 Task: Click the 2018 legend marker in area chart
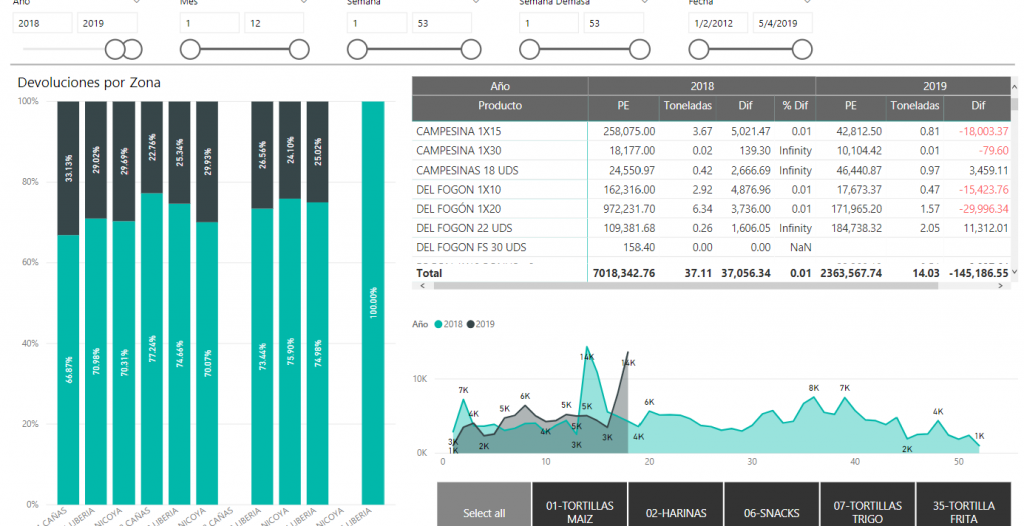click(436, 325)
